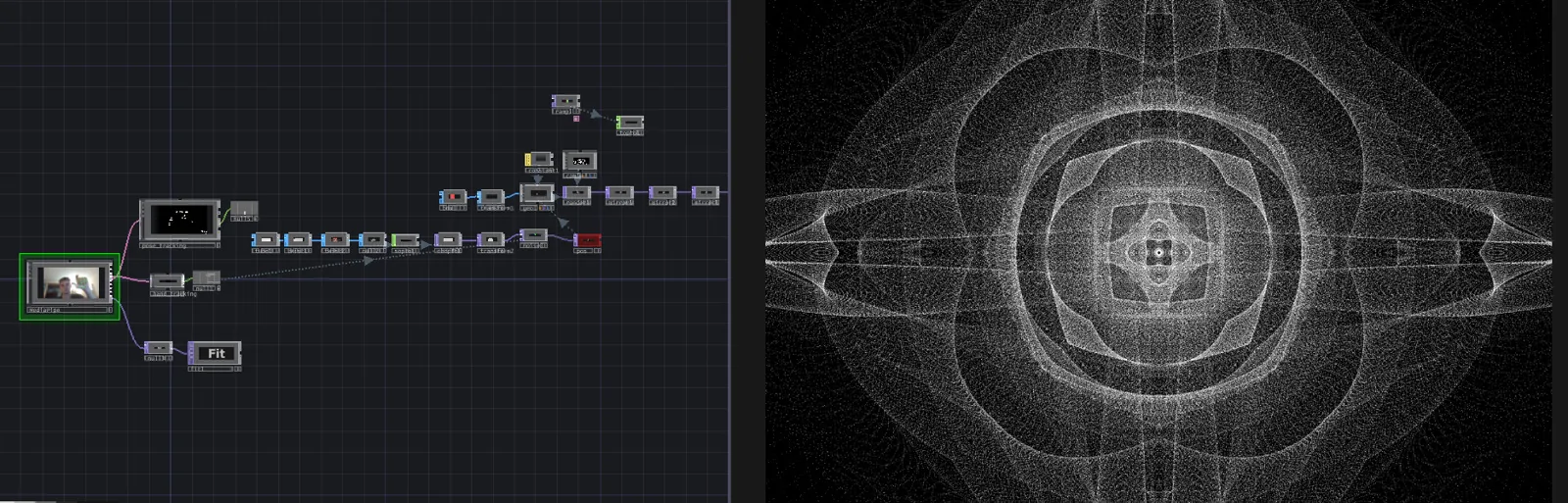Select the purple null node before the Fit node

(x=158, y=349)
